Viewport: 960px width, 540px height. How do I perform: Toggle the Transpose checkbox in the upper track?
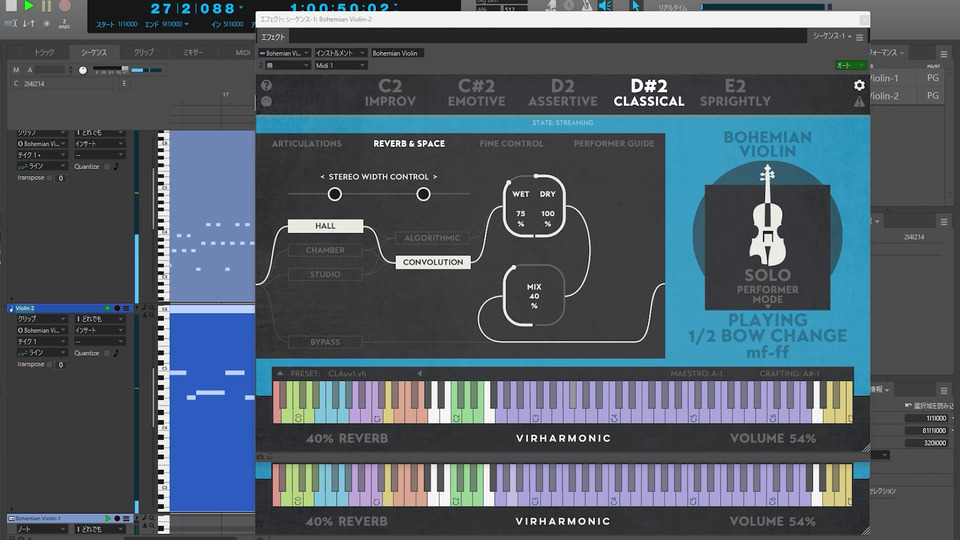click(50, 178)
